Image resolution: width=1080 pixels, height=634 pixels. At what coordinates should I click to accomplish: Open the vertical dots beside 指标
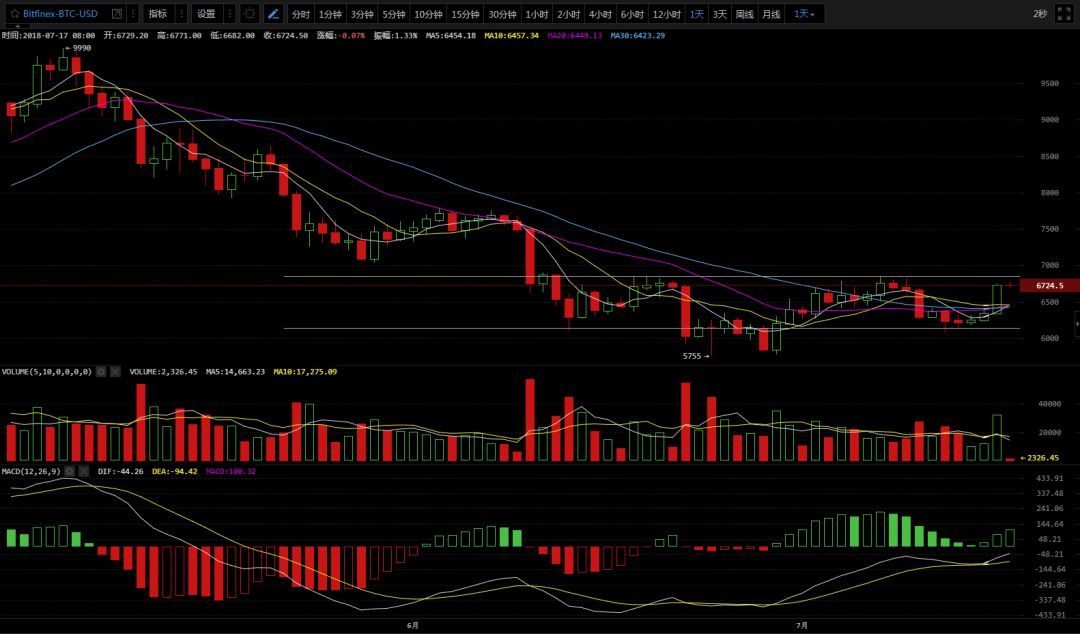(181, 14)
